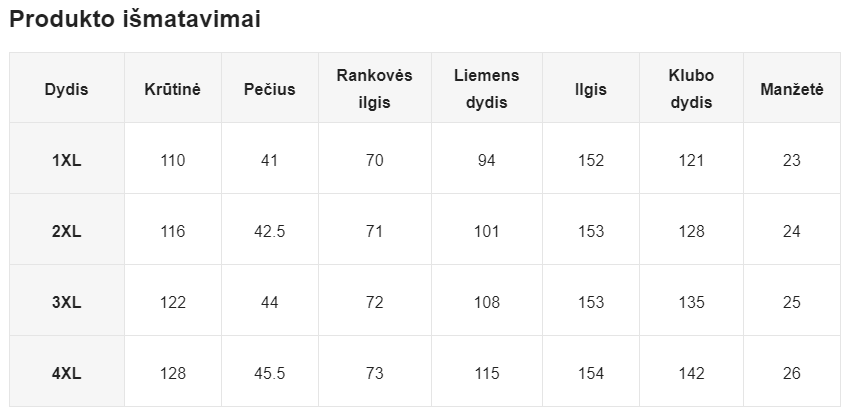
Task: Select the Dydis column header
Action: tap(66, 89)
